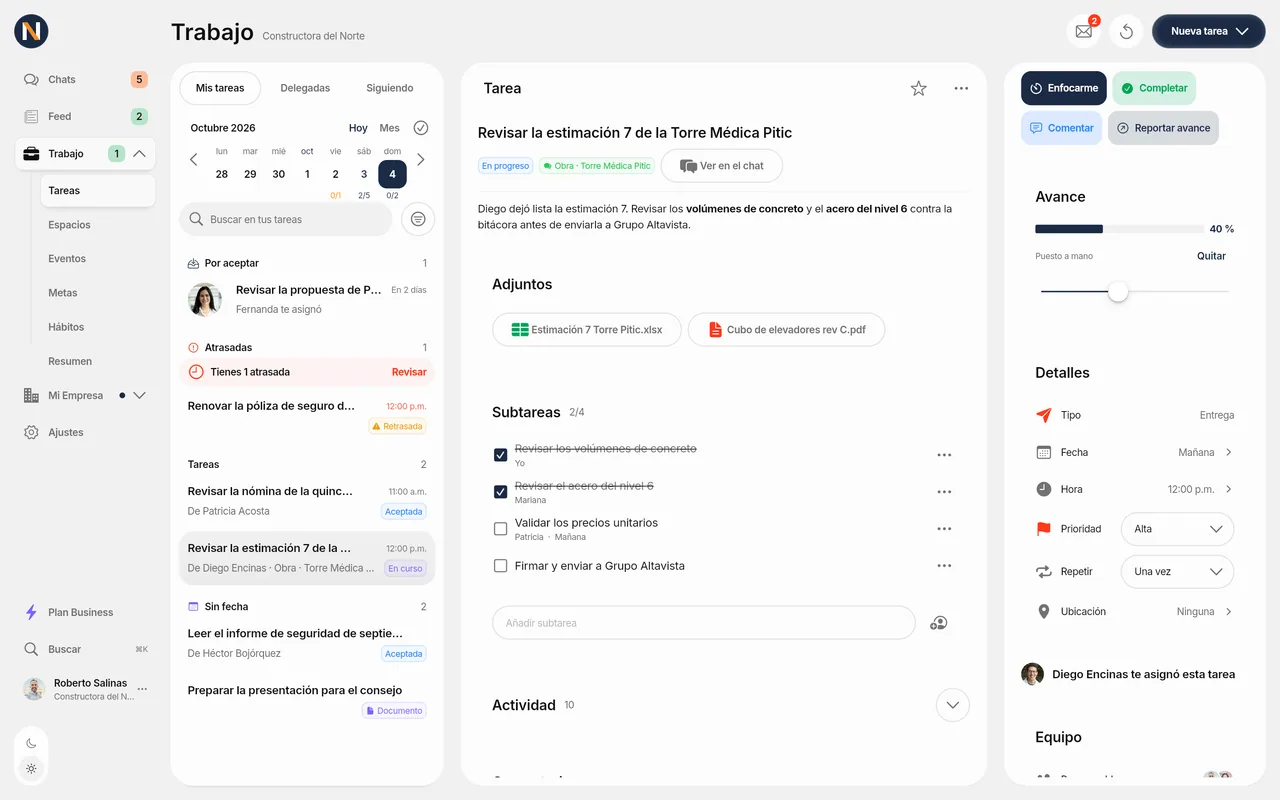Click Revisar link for overdue task
The image size is (1280, 800).
point(409,372)
